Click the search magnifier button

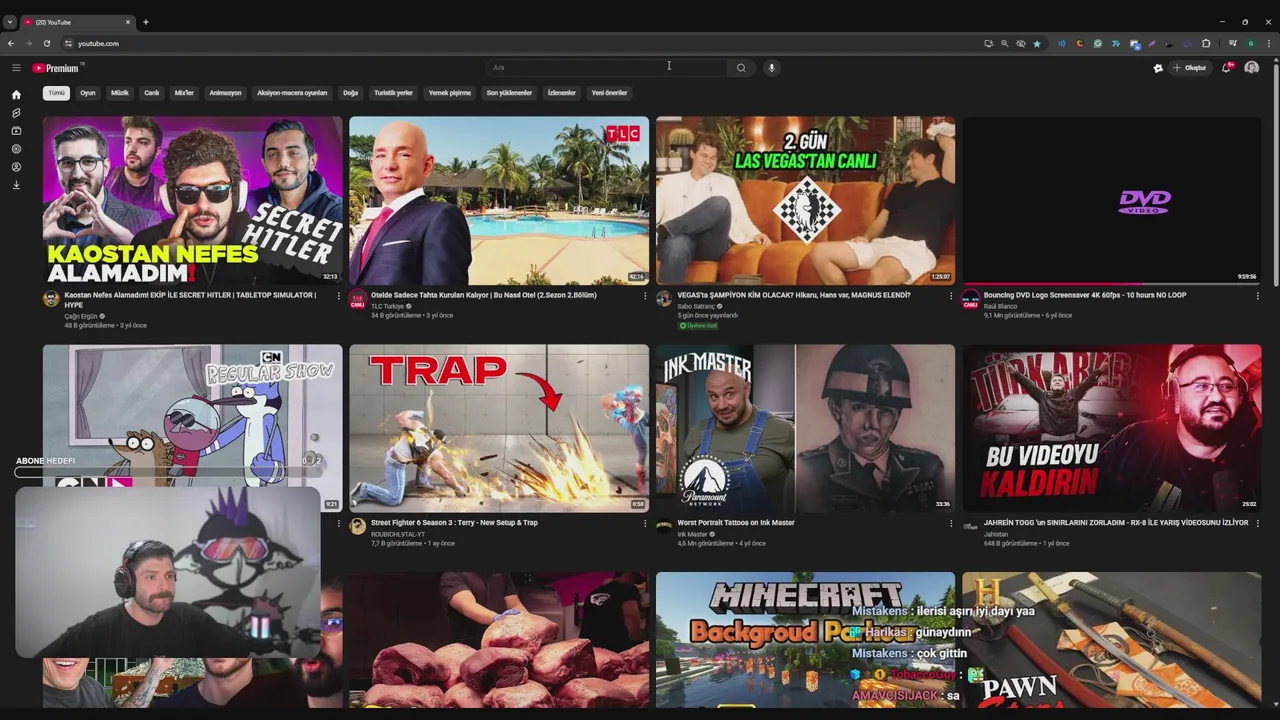click(x=741, y=68)
